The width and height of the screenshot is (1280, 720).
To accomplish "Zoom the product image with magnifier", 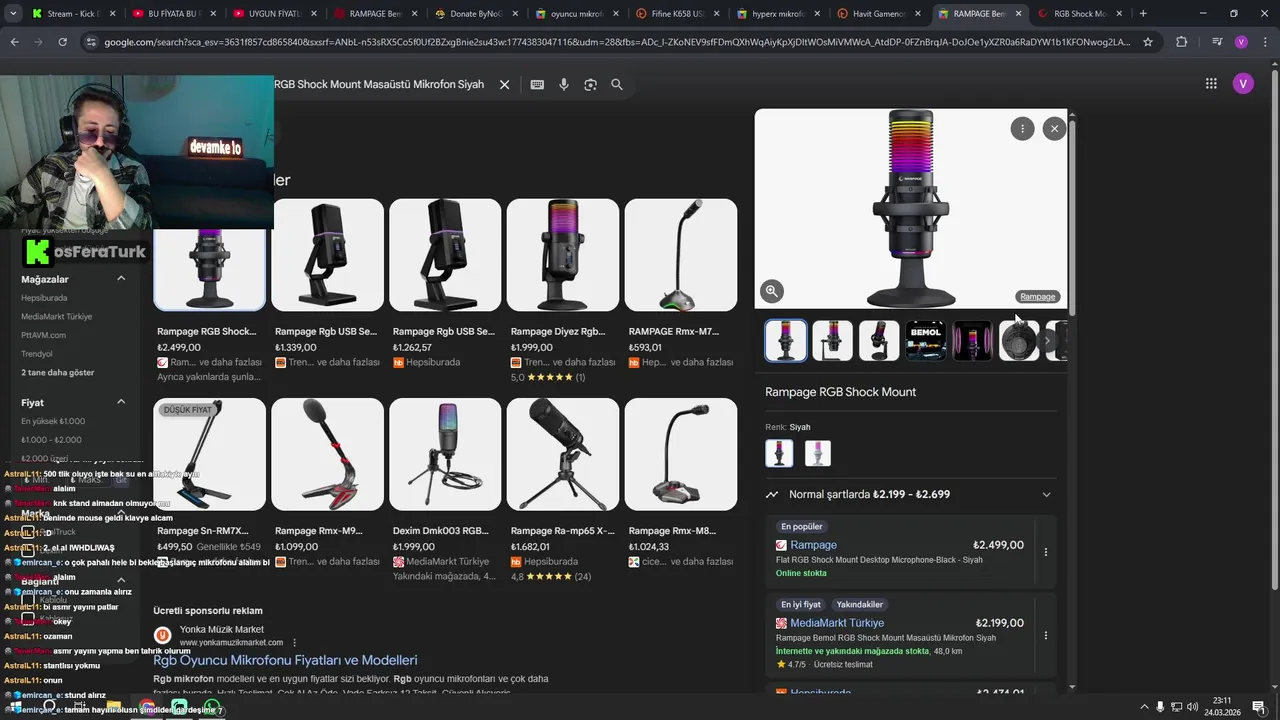I will 772,291.
